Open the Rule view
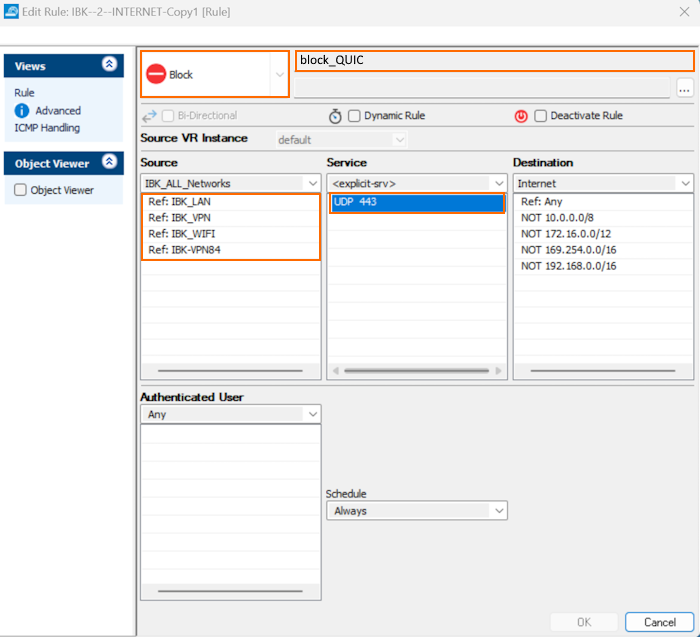 click(24, 93)
